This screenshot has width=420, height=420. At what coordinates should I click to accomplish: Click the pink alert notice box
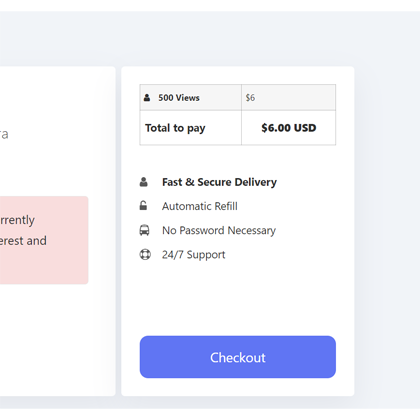(44, 240)
